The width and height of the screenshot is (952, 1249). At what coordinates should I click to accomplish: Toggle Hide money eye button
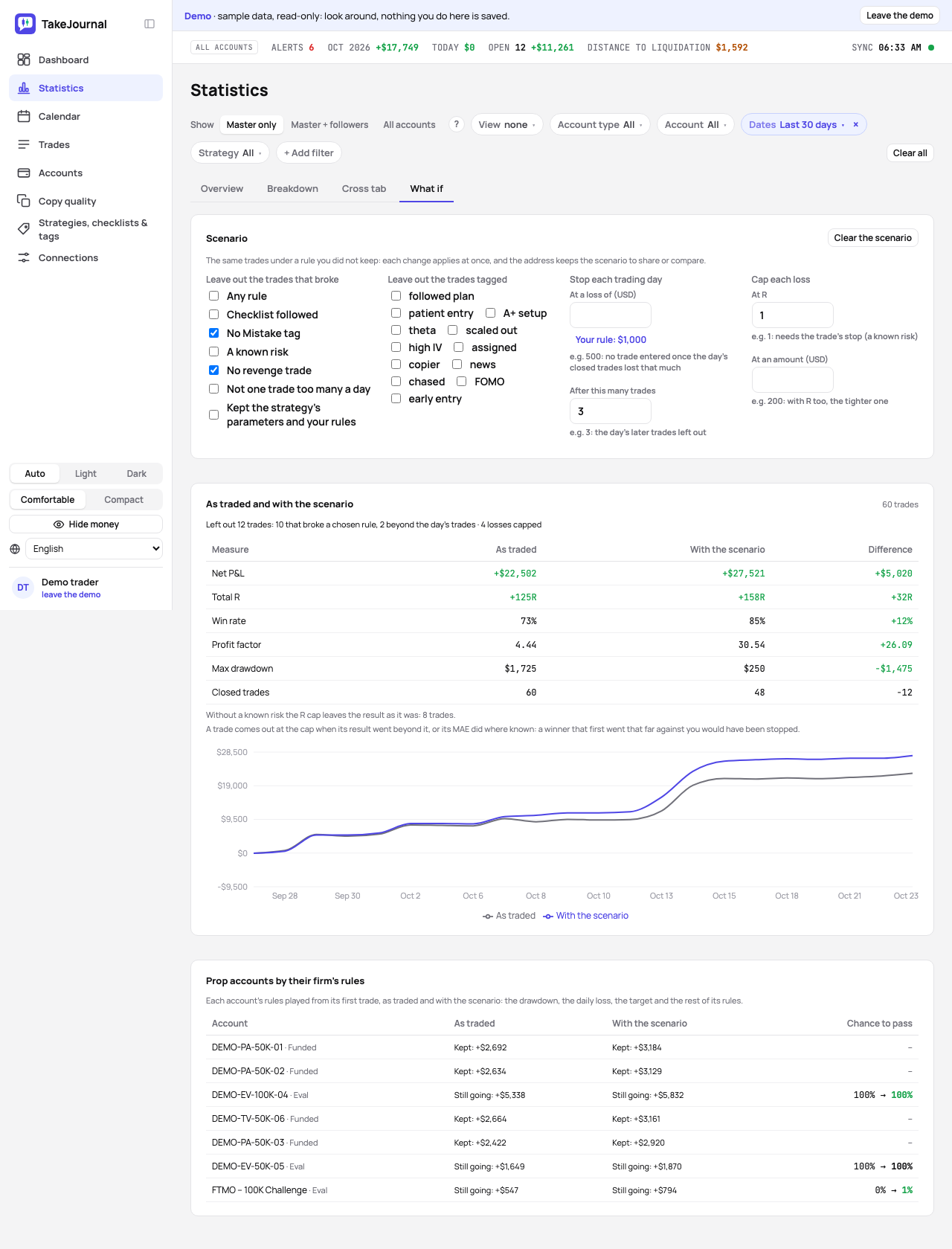pos(86,524)
